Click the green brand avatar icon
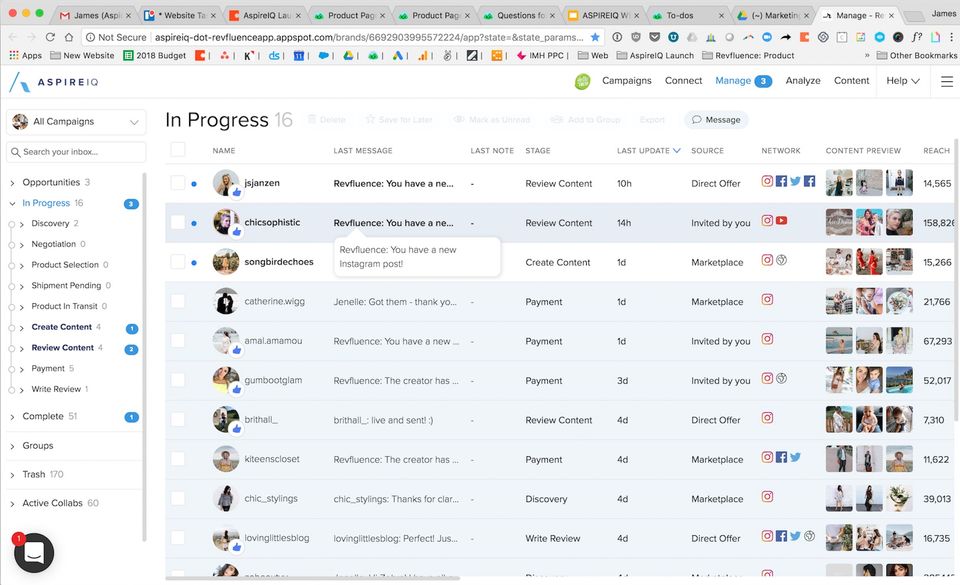Screen dimensions: 960x585 [x=582, y=81]
